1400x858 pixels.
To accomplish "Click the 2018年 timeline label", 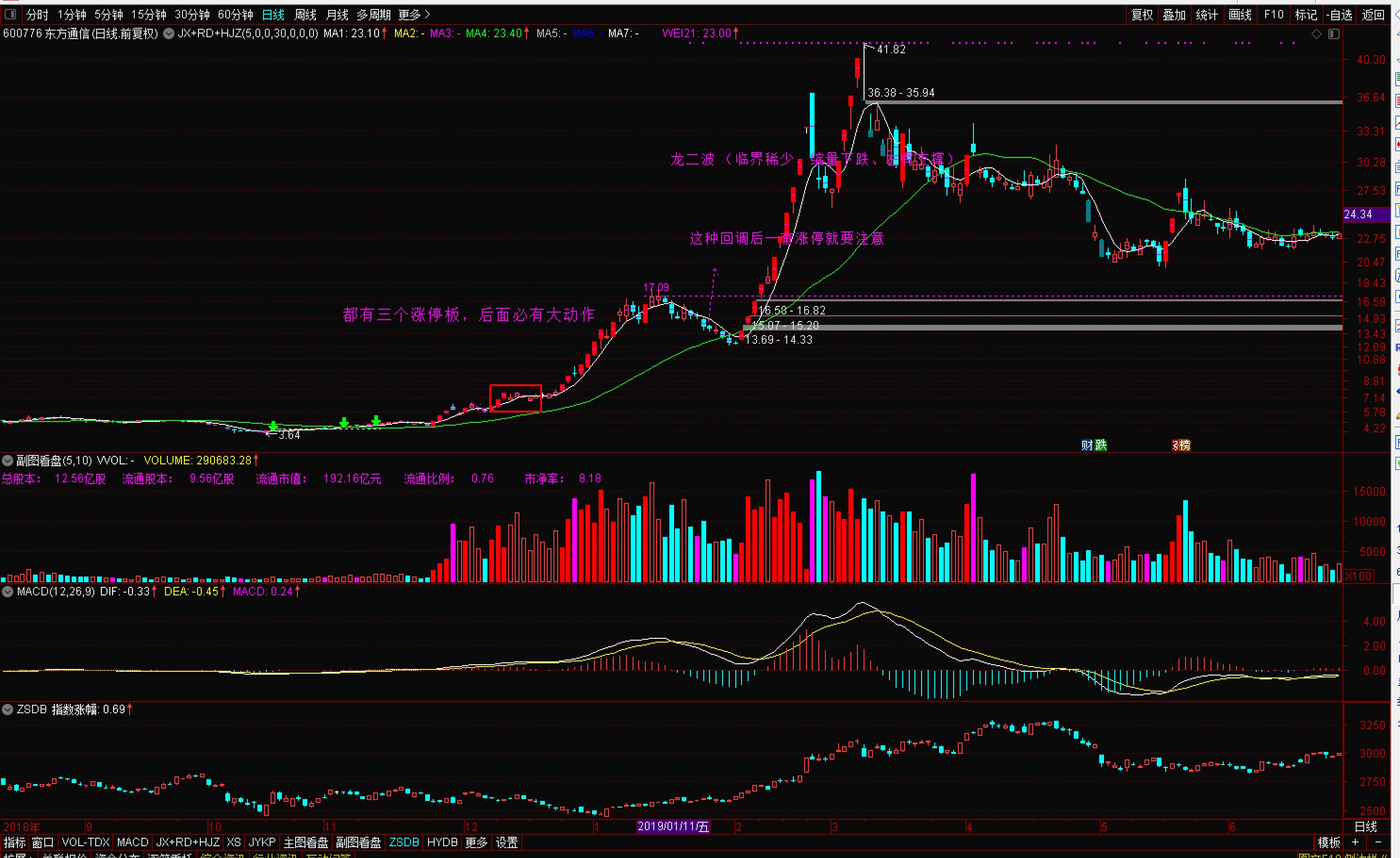I will pyautogui.click(x=22, y=827).
